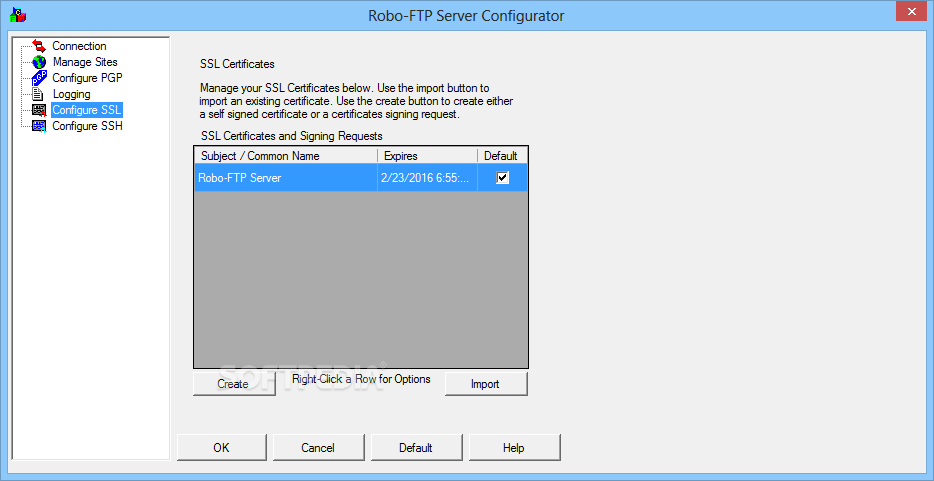Go to Configure PGP section
The image size is (934, 481).
(88, 78)
